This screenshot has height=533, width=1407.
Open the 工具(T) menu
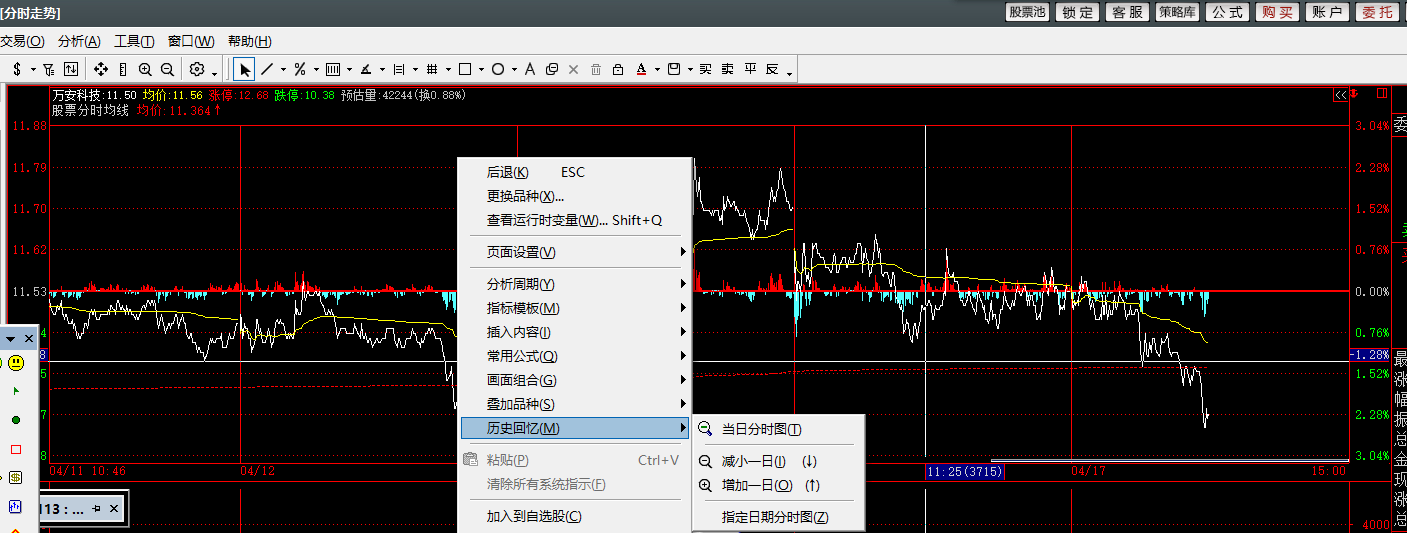[x=134, y=41]
